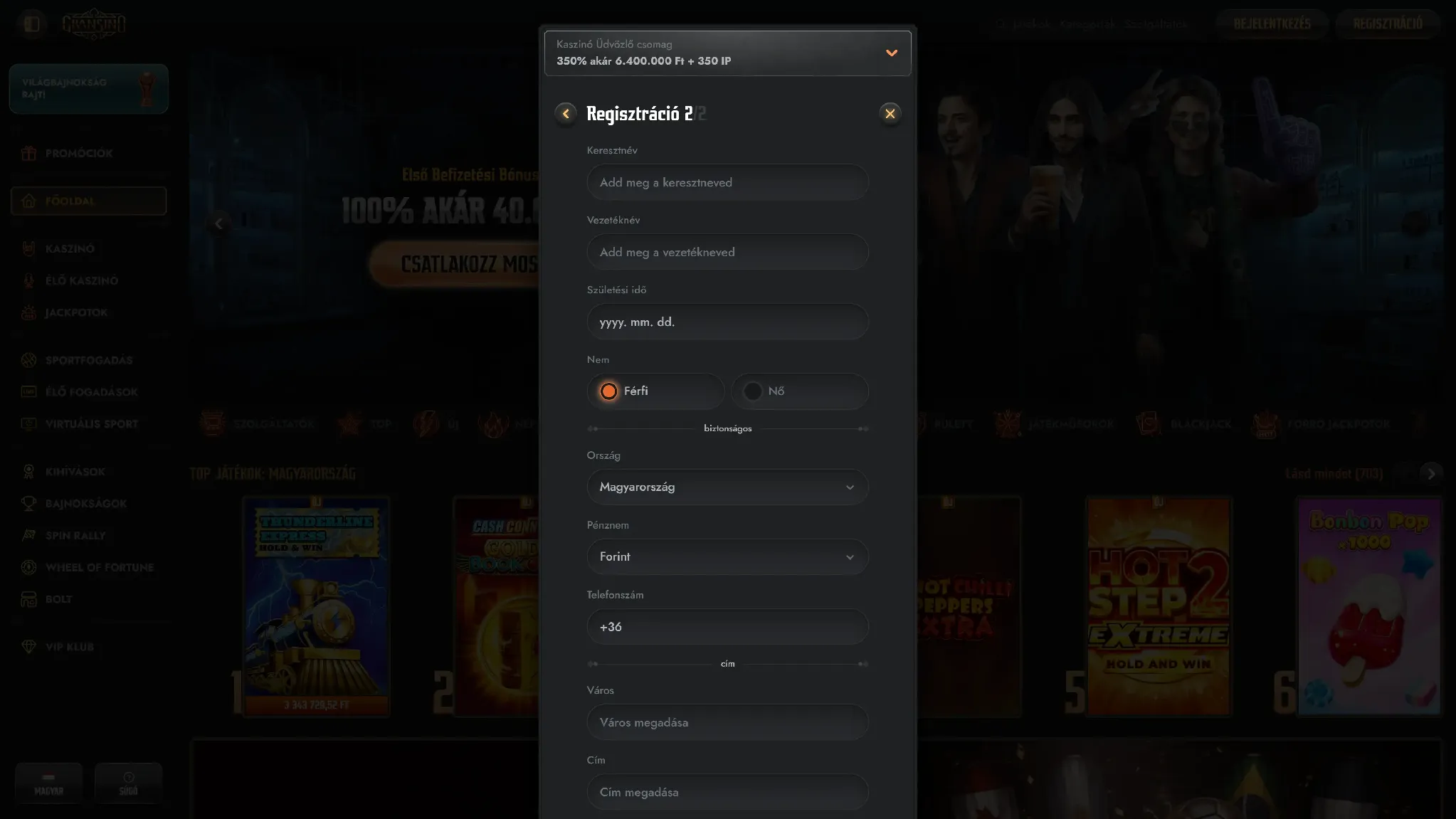Select the Új category tab

click(x=438, y=424)
